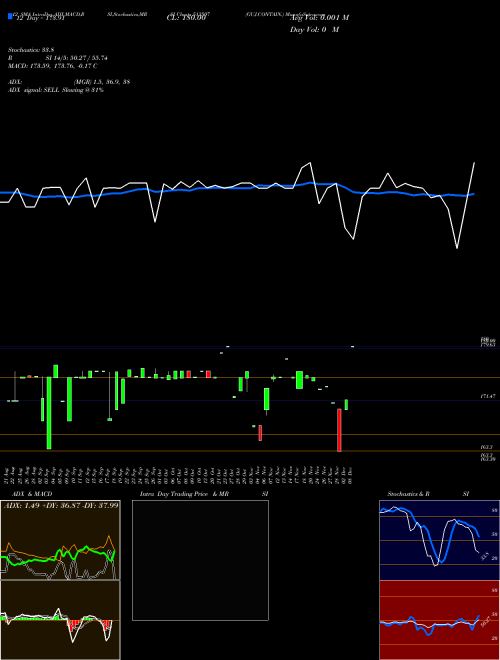Click the tall red candle at 01 Dec

(x=339, y=430)
